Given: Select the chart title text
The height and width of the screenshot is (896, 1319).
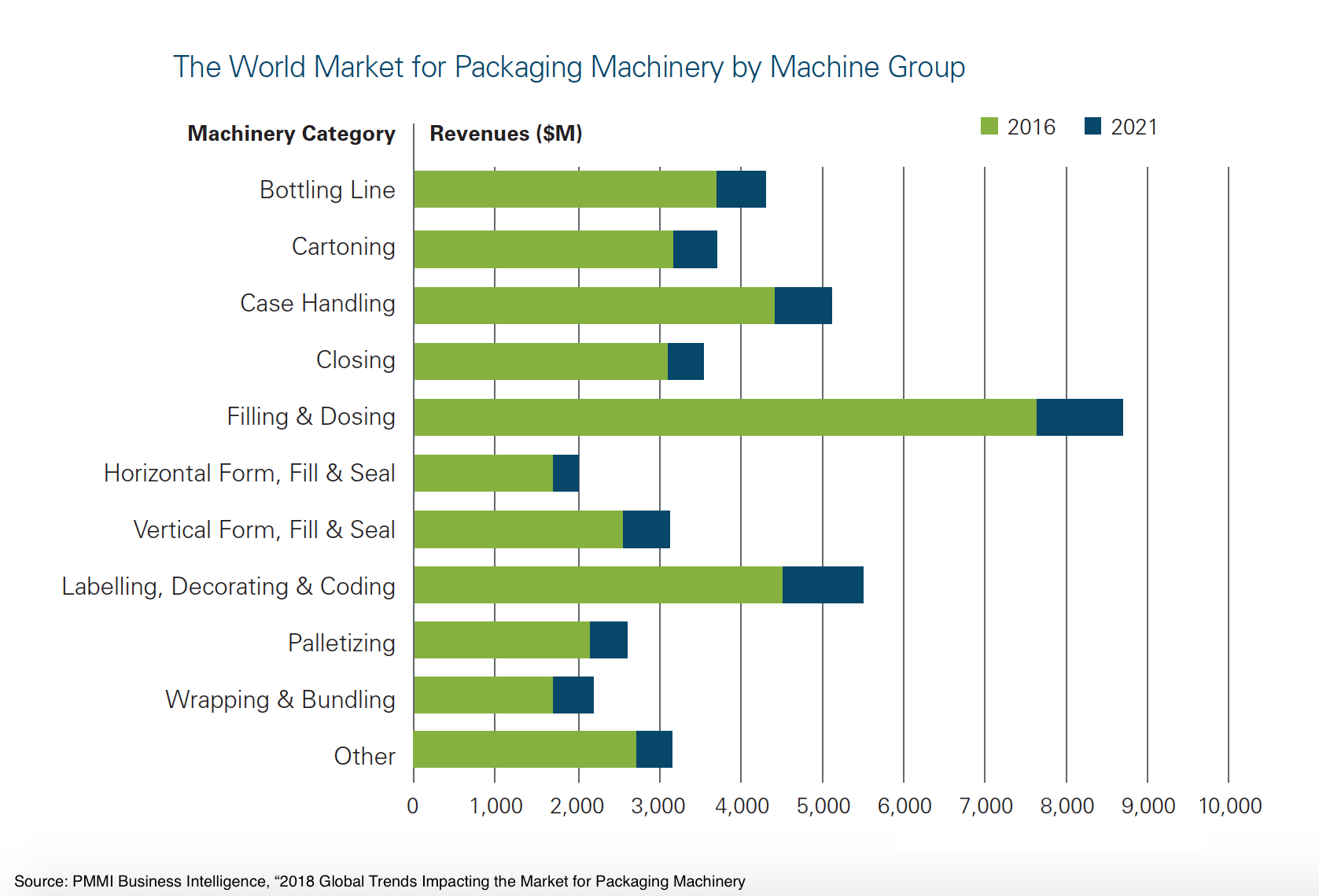Looking at the screenshot, I should 569,68.
